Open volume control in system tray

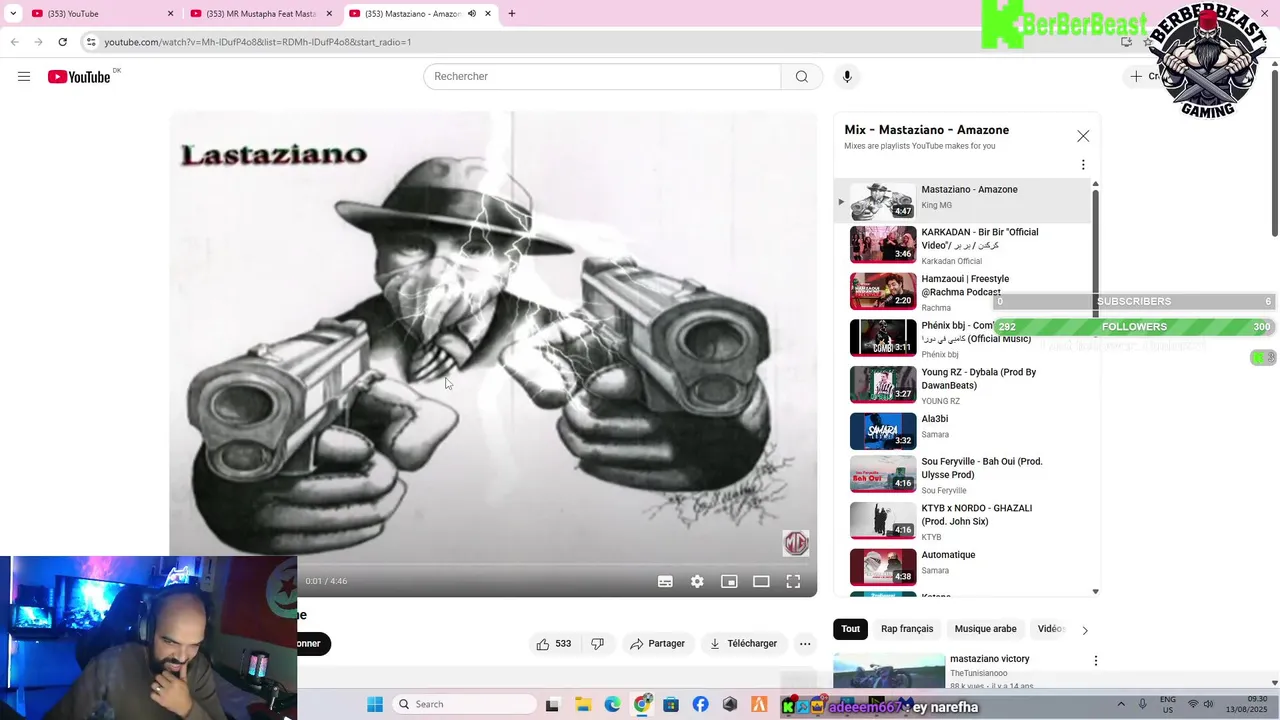pyautogui.click(x=1210, y=704)
